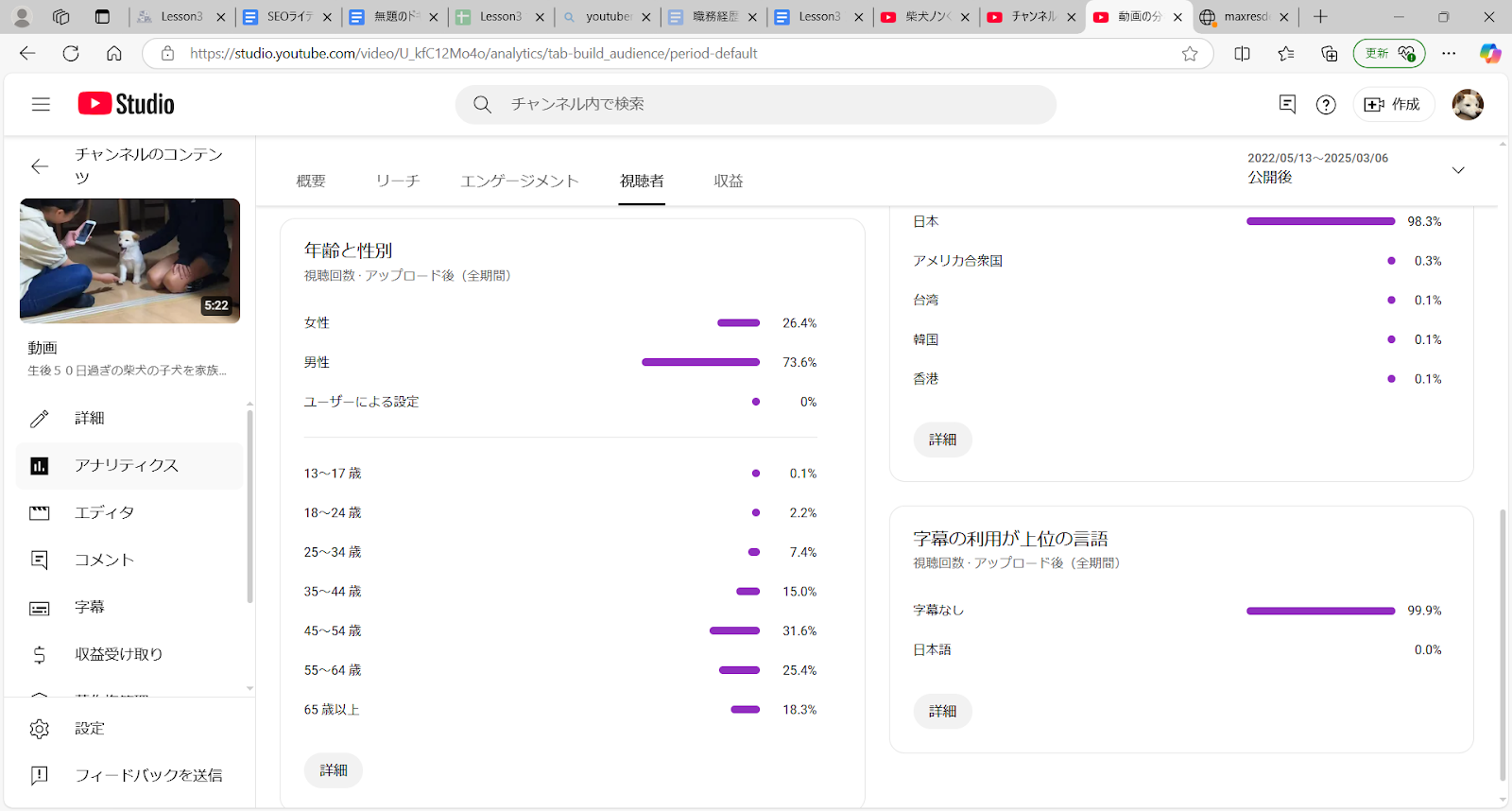1512x811 pixels.
Task: Switch to the リーチ tab
Action: coord(398,181)
